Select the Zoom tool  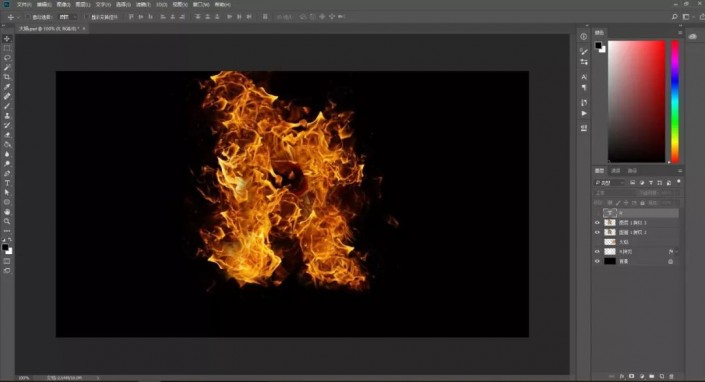tap(7, 221)
